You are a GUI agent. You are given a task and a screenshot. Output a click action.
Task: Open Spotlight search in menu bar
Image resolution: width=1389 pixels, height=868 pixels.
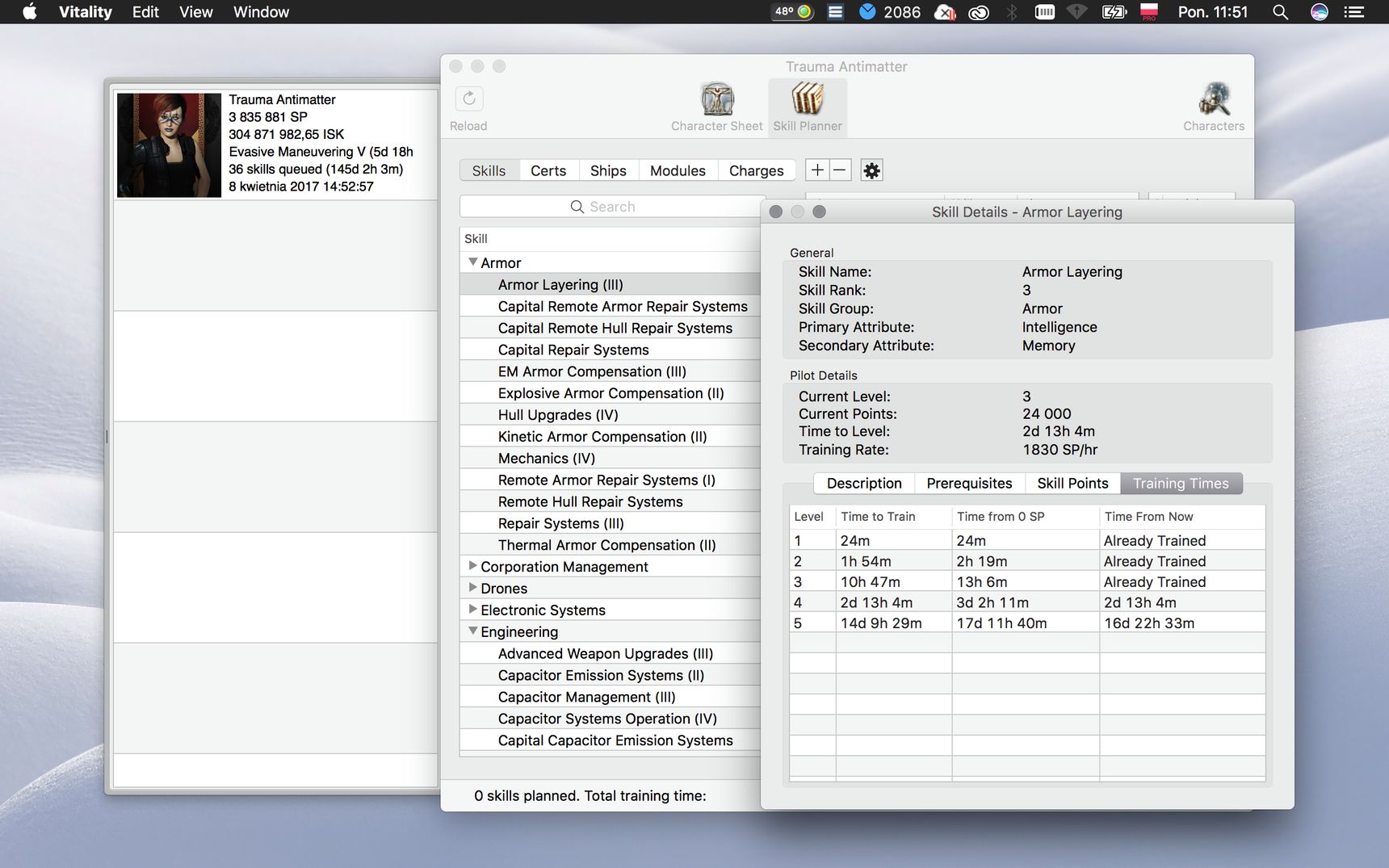tap(1280, 12)
